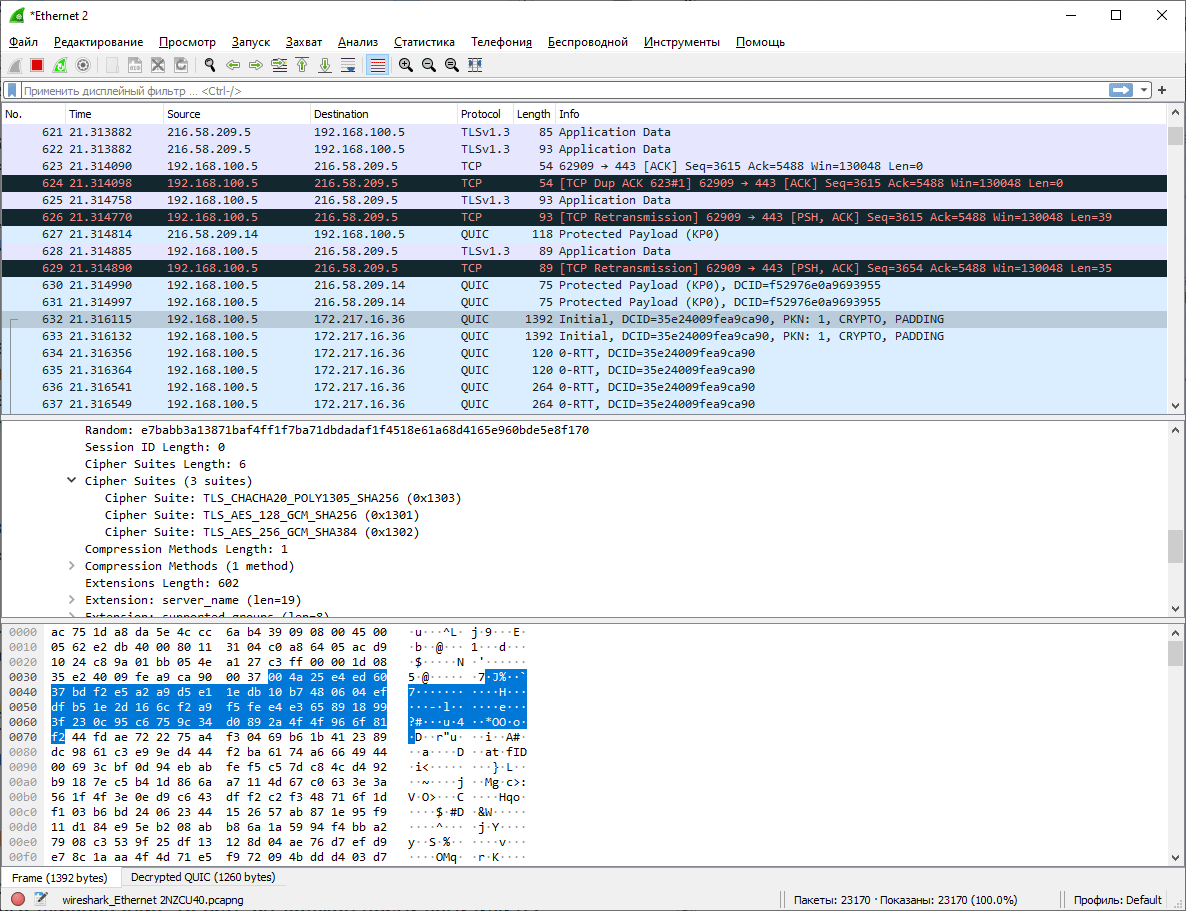Image resolution: width=1186 pixels, height=911 pixels.
Task: Click the find packet magnifier icon
Action: [210, 65]
